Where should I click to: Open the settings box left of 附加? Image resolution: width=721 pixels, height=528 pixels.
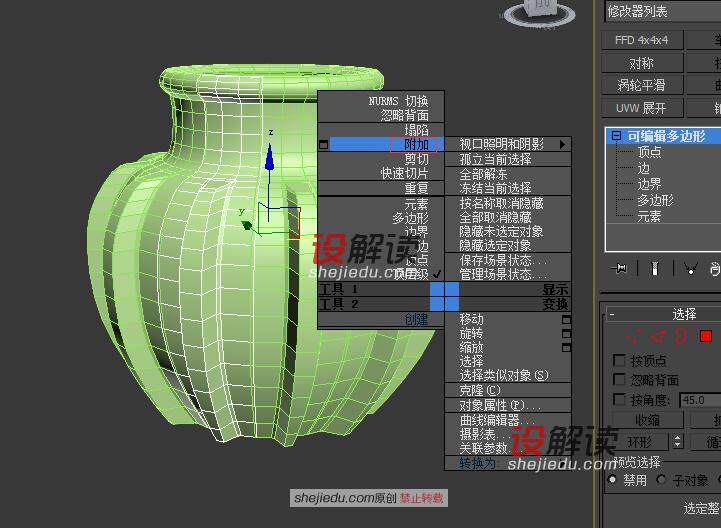tap(323, 144)
